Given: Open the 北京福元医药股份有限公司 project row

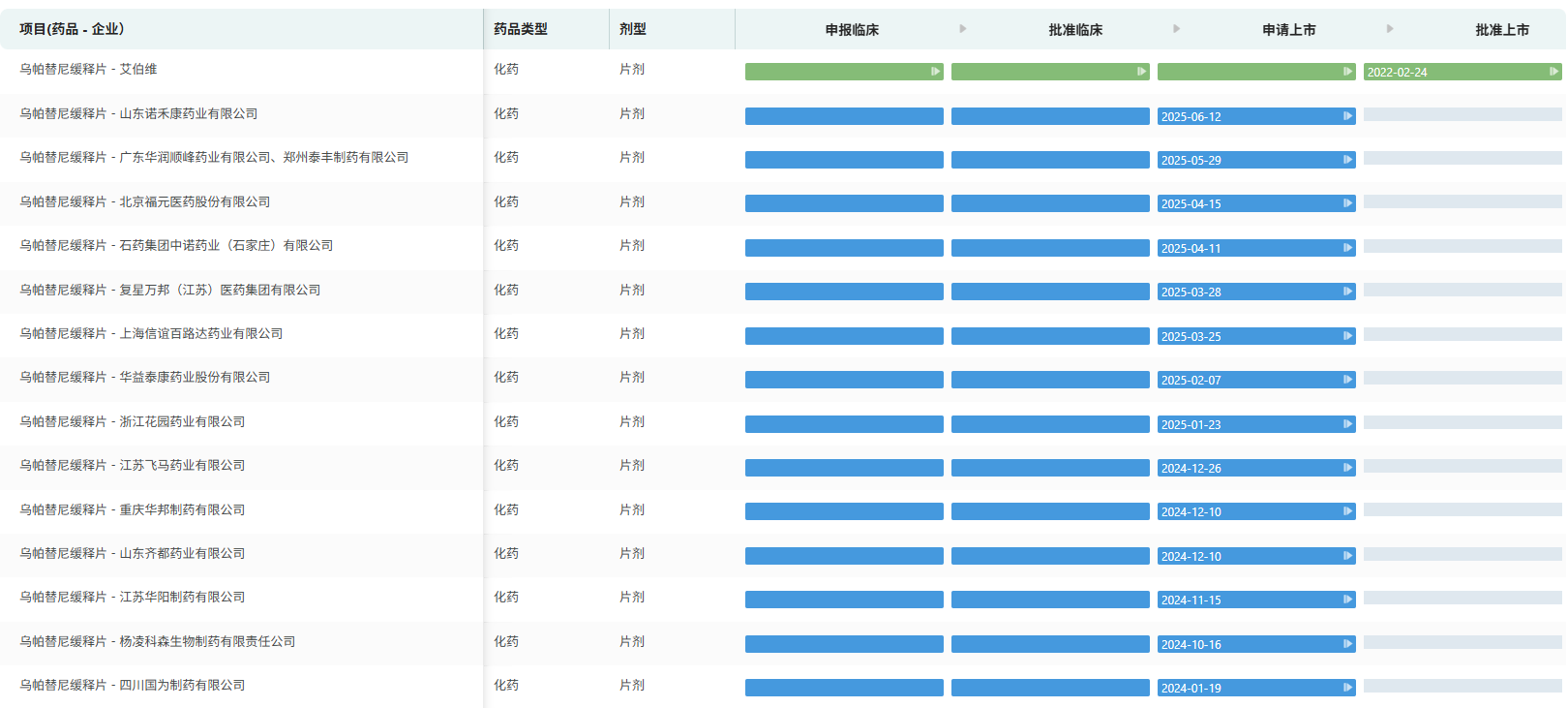Looking at the screenshot, I should (x=145, y=201).
